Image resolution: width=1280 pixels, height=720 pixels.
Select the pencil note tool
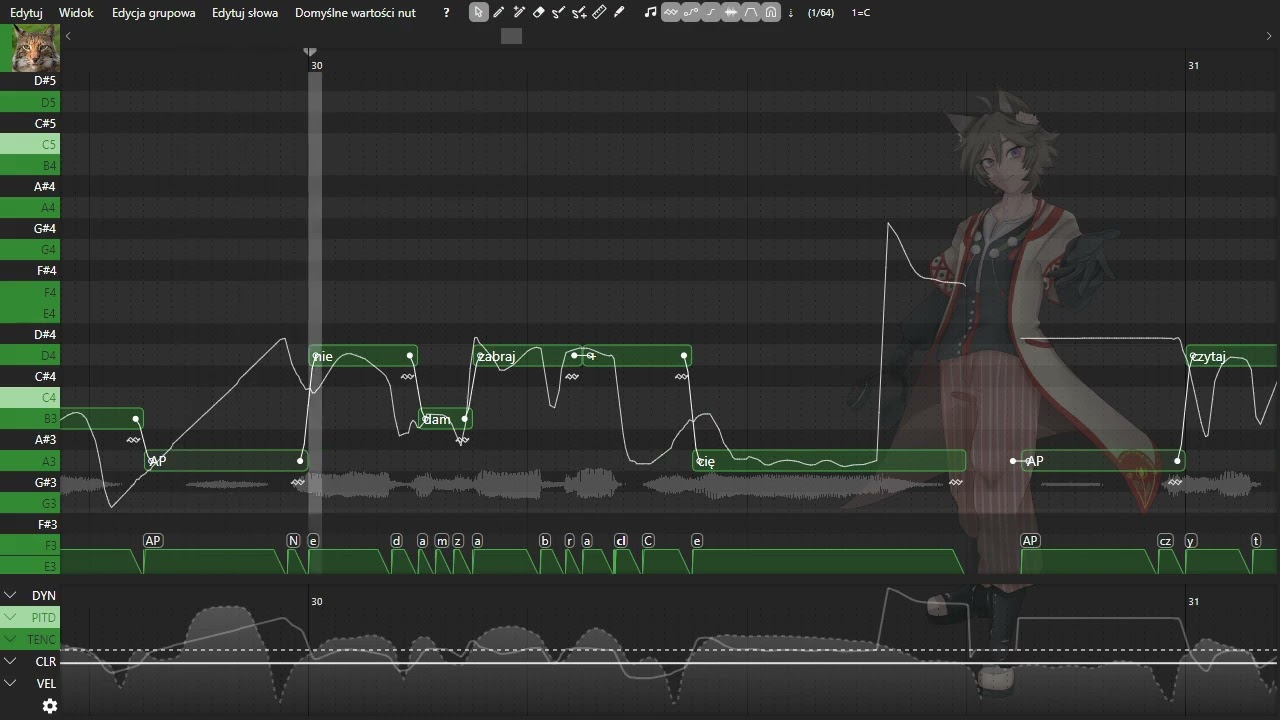tap(499, 12)
